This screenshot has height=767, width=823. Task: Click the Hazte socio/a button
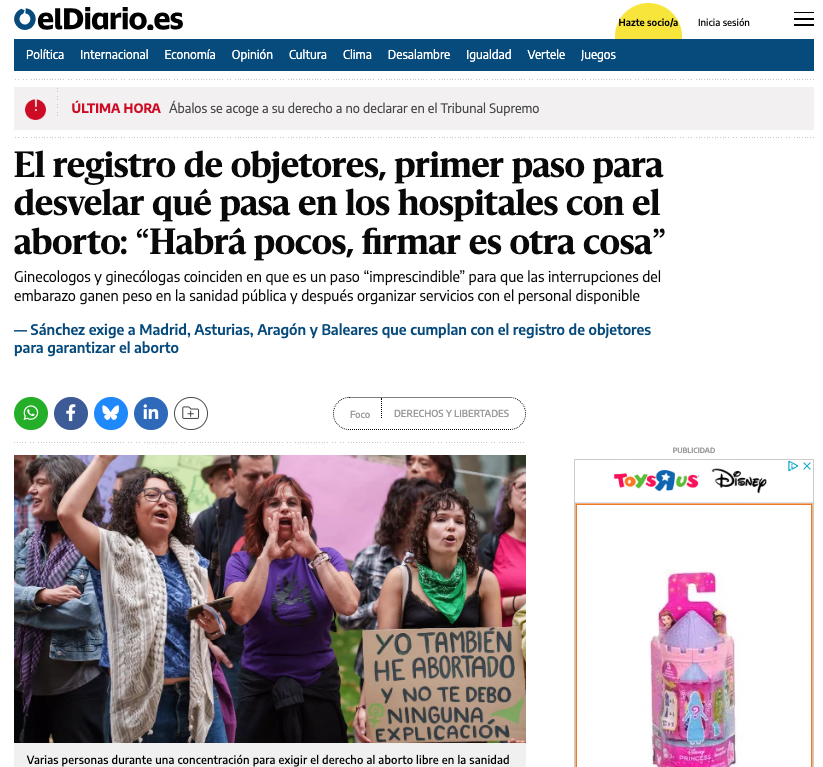point(648,22)
